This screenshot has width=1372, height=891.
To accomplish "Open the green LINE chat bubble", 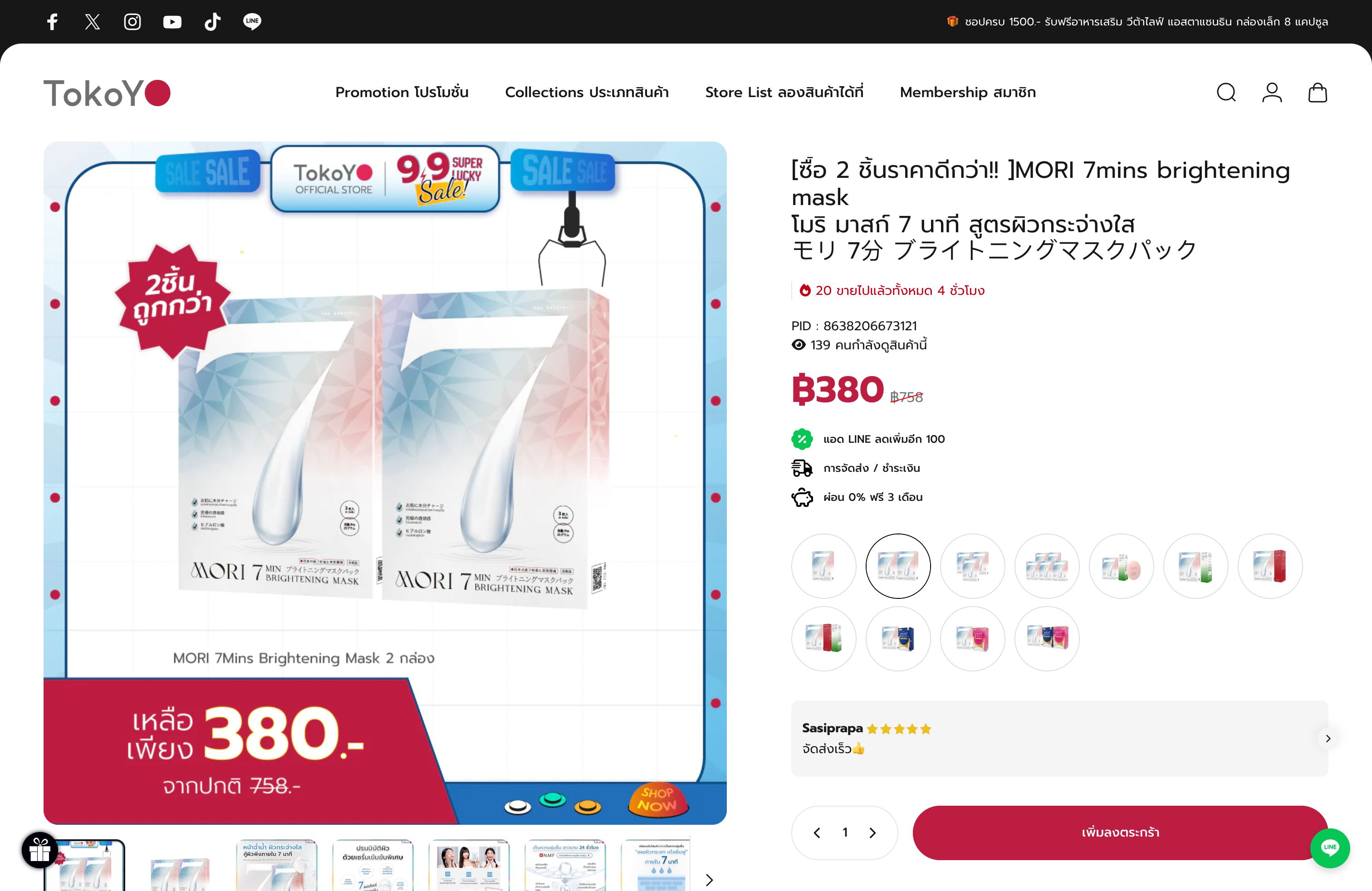I will [1330, 848].
